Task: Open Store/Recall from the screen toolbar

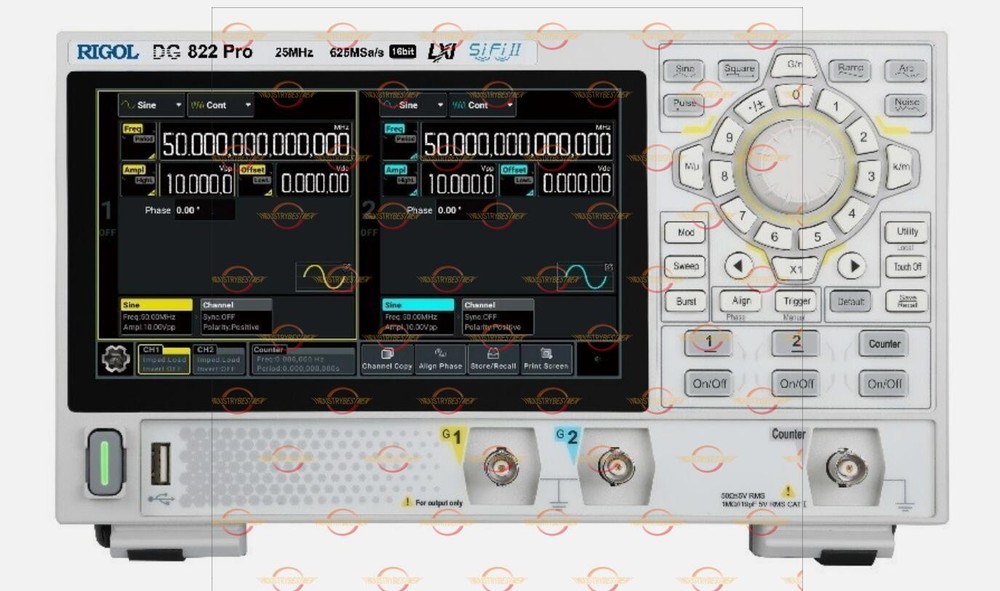Action: coord(493,359)
